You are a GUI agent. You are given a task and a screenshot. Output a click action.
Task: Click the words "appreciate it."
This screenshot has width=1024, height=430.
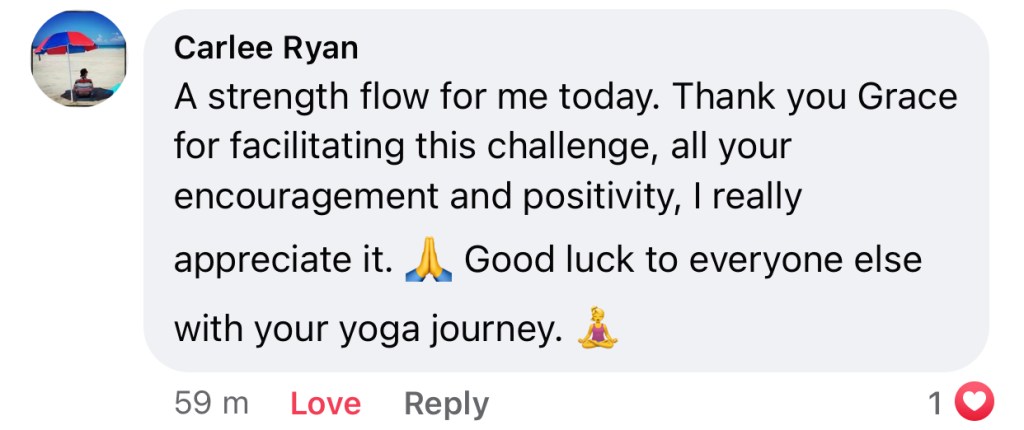(283, 262)
